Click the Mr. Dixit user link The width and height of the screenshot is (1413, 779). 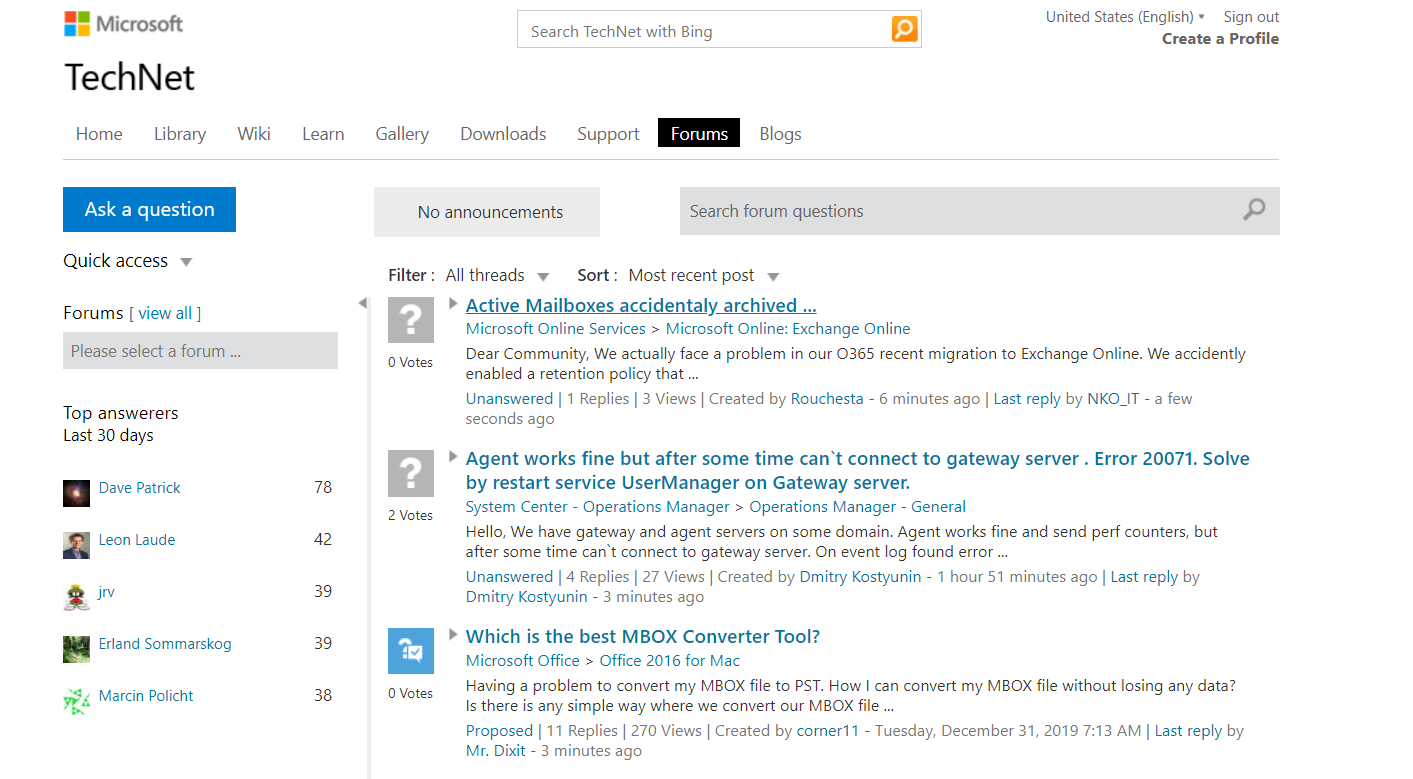click(x=496, y=750)
